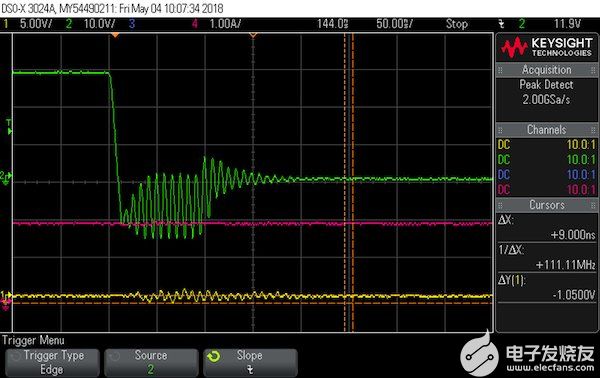Viewport: 600px width, 378px height.
Task: Select the orange trigger position marker
Action: (115, 35)
